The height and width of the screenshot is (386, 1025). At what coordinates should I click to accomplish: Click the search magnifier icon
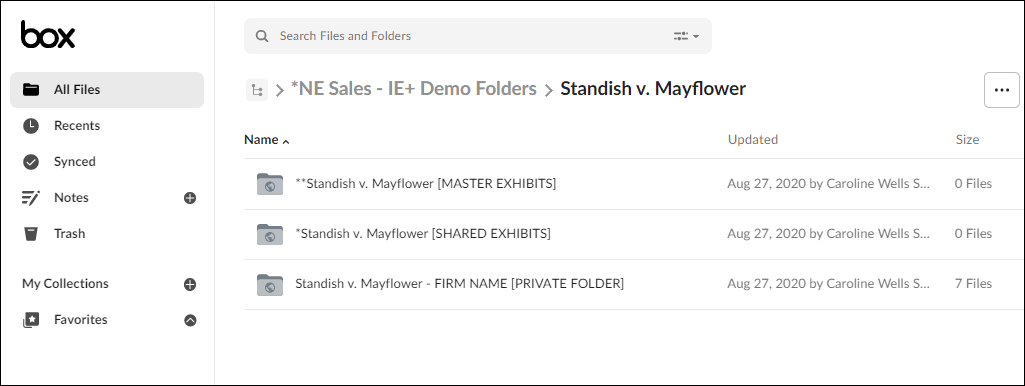pyautogui.click(x=262, y=36)
